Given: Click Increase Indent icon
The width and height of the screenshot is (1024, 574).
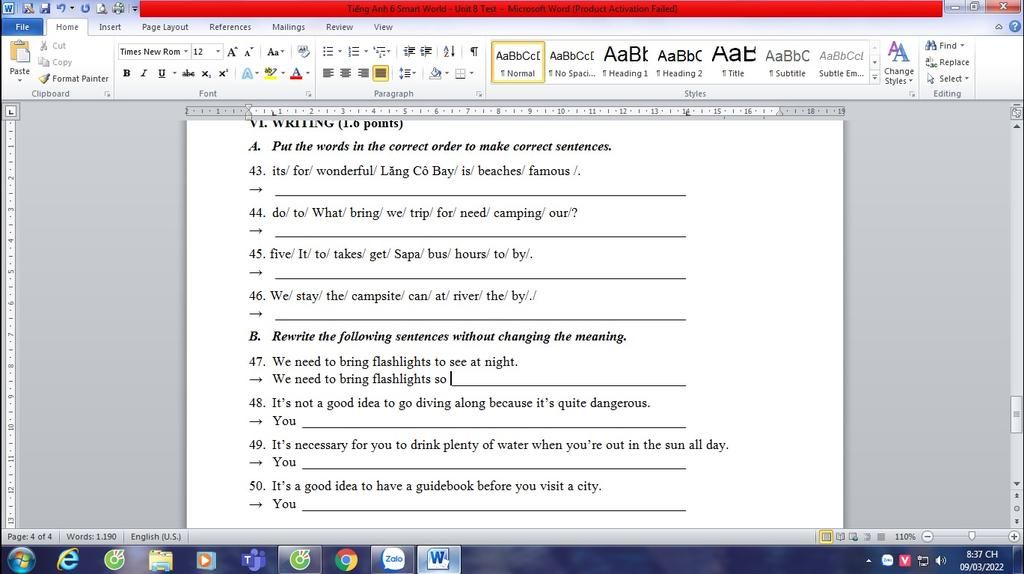Looking at the screenshot, I should [x=426, y=52].
